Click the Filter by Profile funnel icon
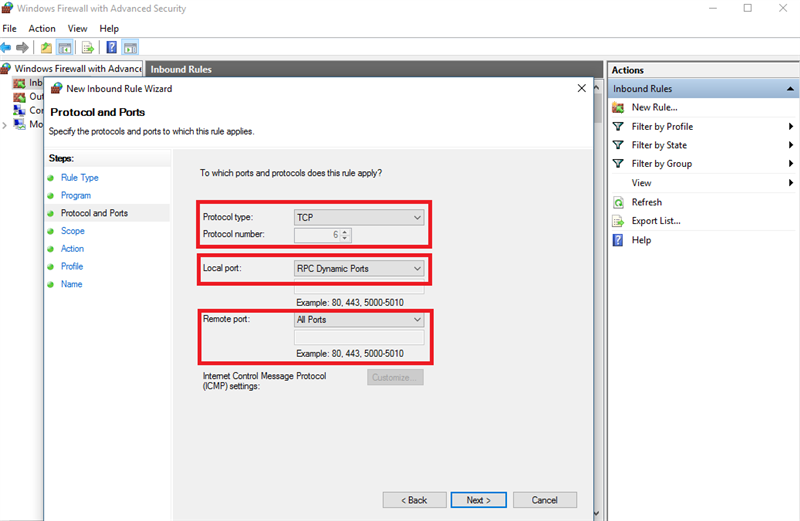The image size is (800, 521). click(x=619, y=127)
